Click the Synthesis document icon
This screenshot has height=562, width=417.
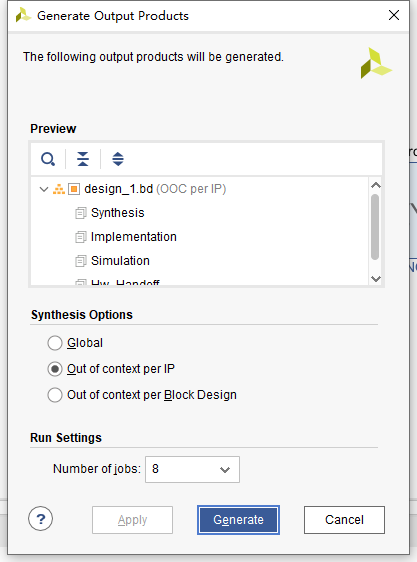[81, 213]
